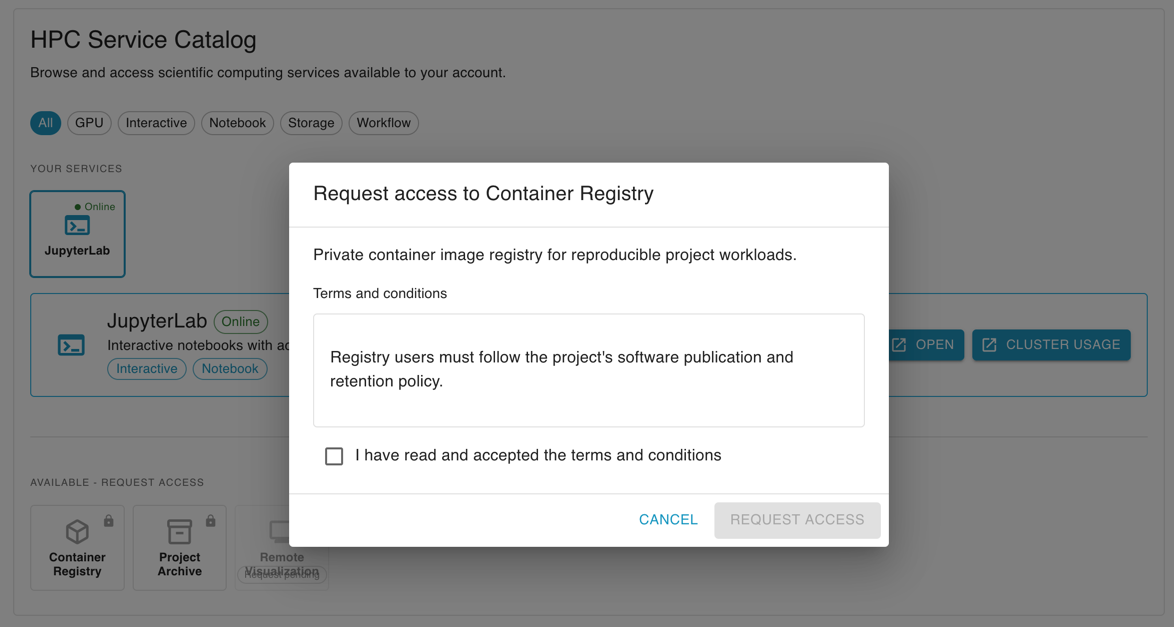
Task: Click the Container Registry tile label
Action: 77,564
